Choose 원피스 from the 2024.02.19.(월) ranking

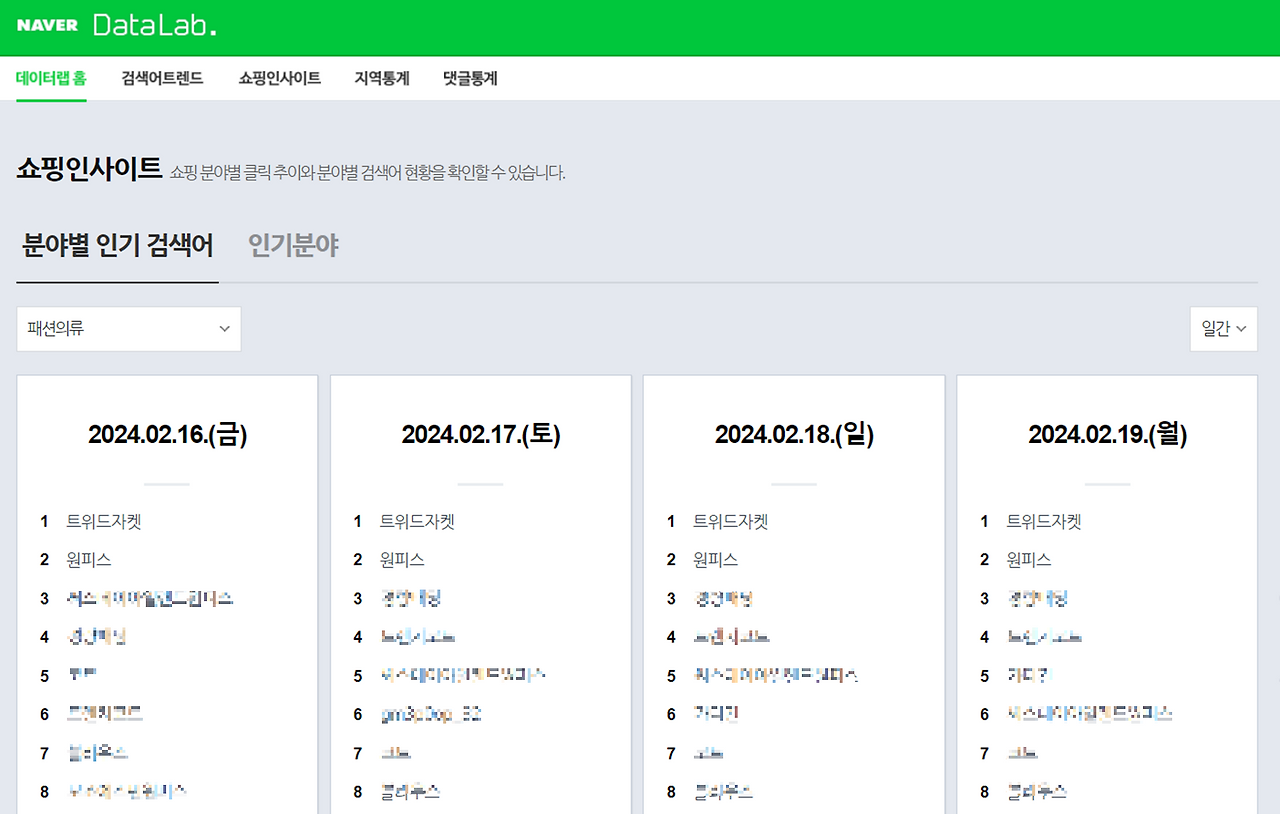1029,560
